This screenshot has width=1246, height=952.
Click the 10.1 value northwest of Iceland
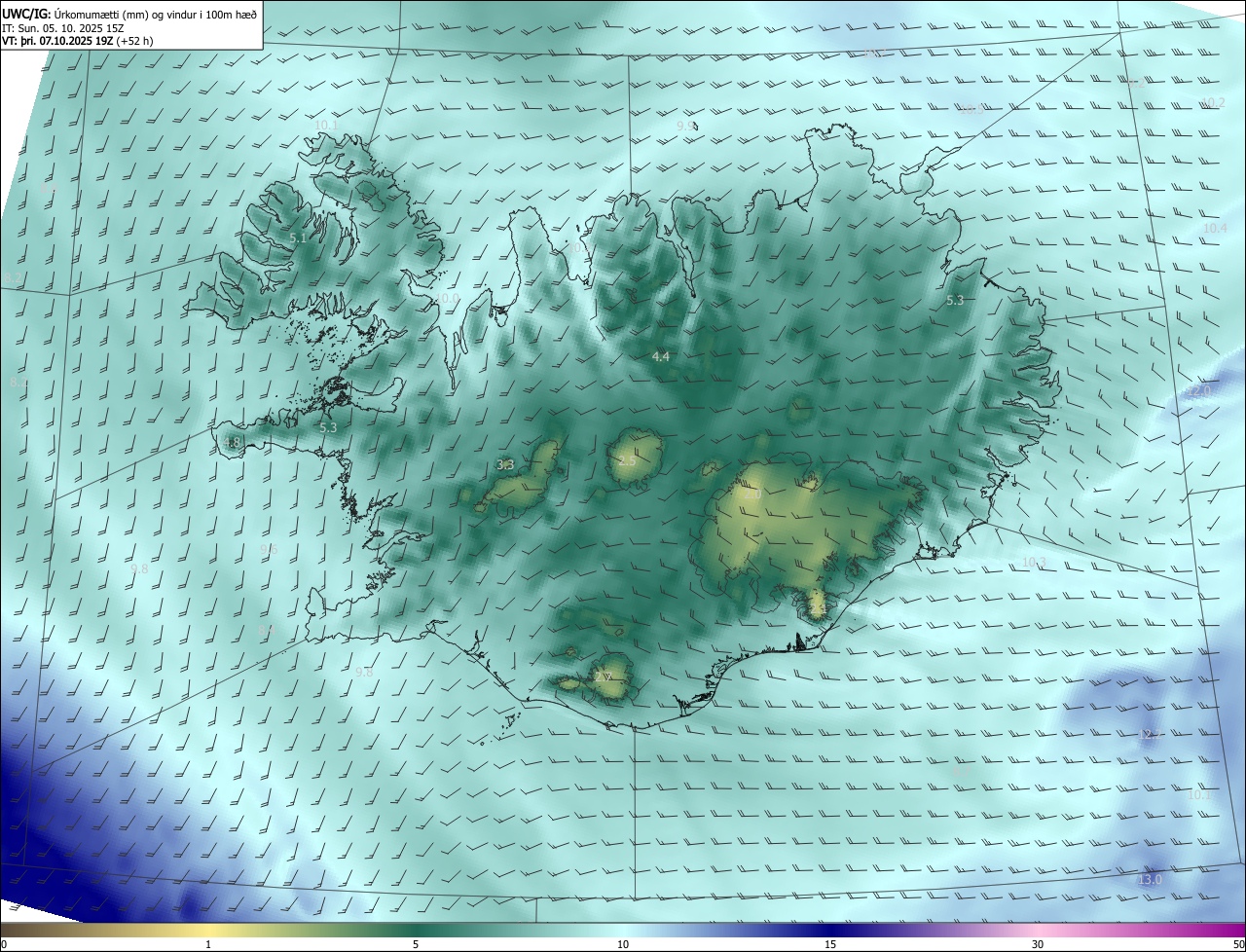[x=326, y=125]
